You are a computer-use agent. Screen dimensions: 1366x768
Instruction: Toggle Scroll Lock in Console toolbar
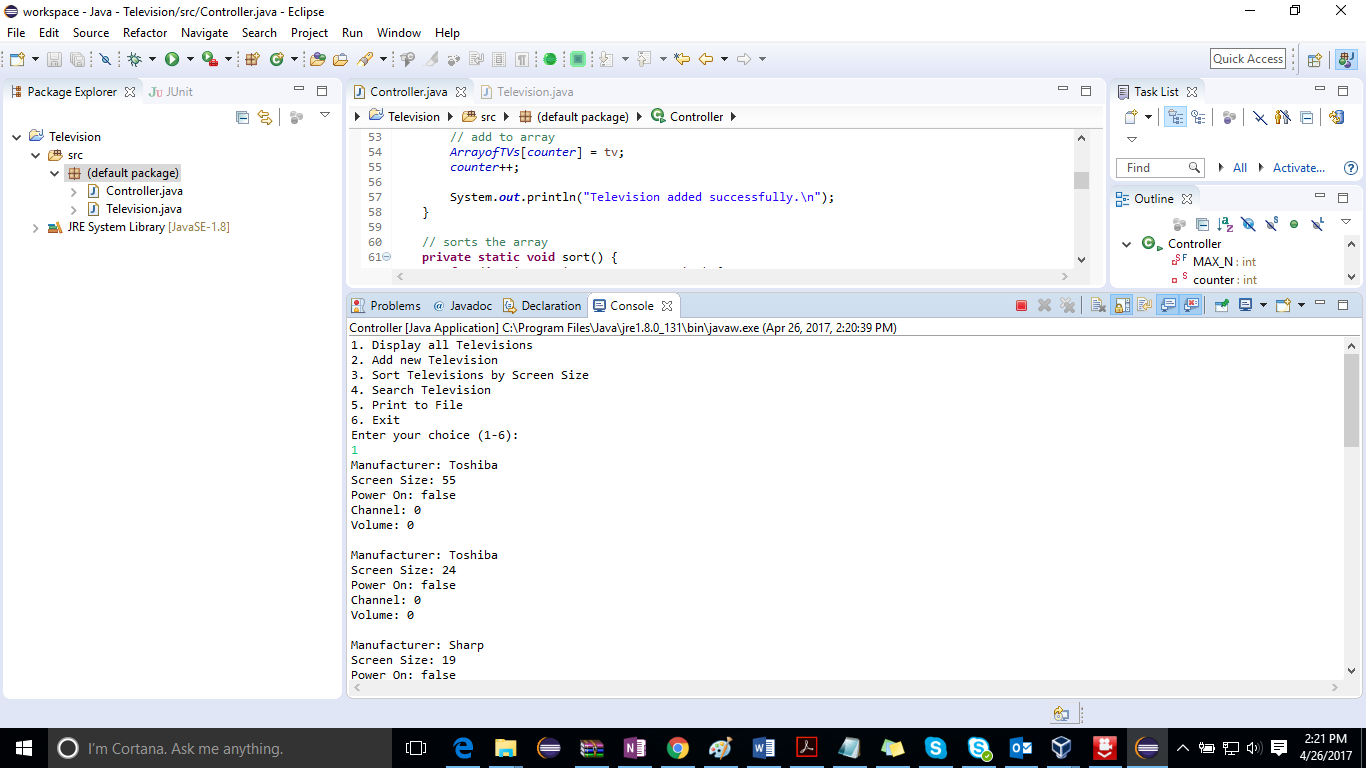[1121, 306]
